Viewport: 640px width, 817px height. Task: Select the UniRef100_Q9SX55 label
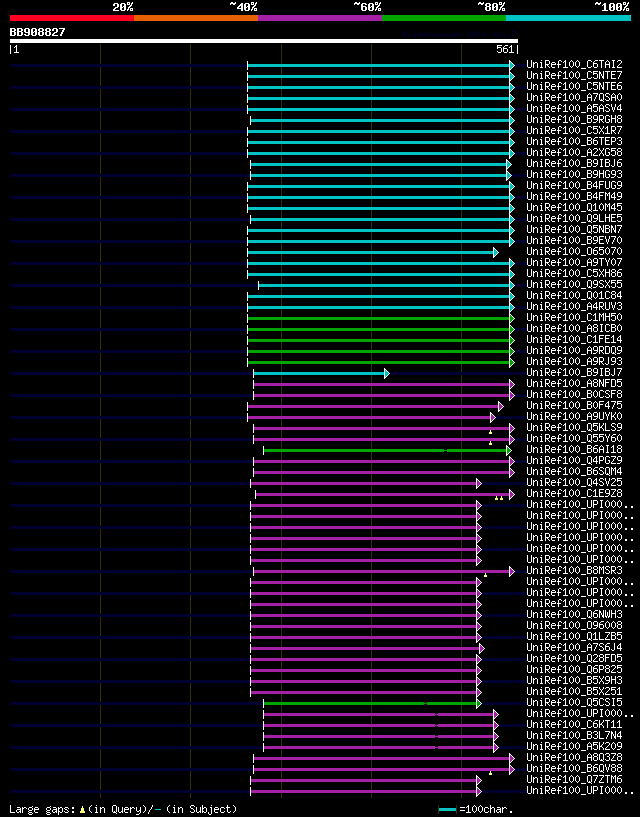574,284
